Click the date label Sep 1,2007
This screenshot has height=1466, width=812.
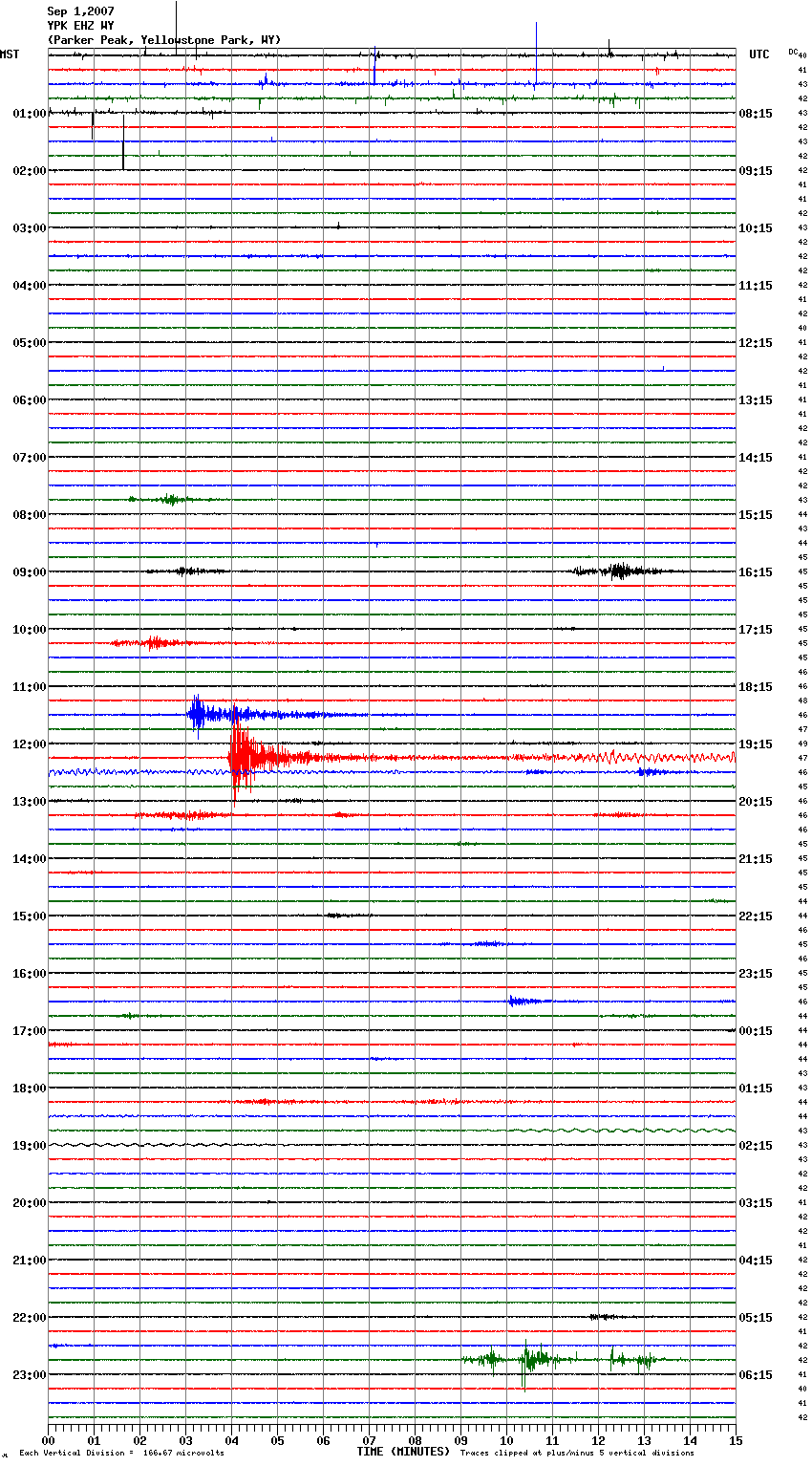pos(80,11)
